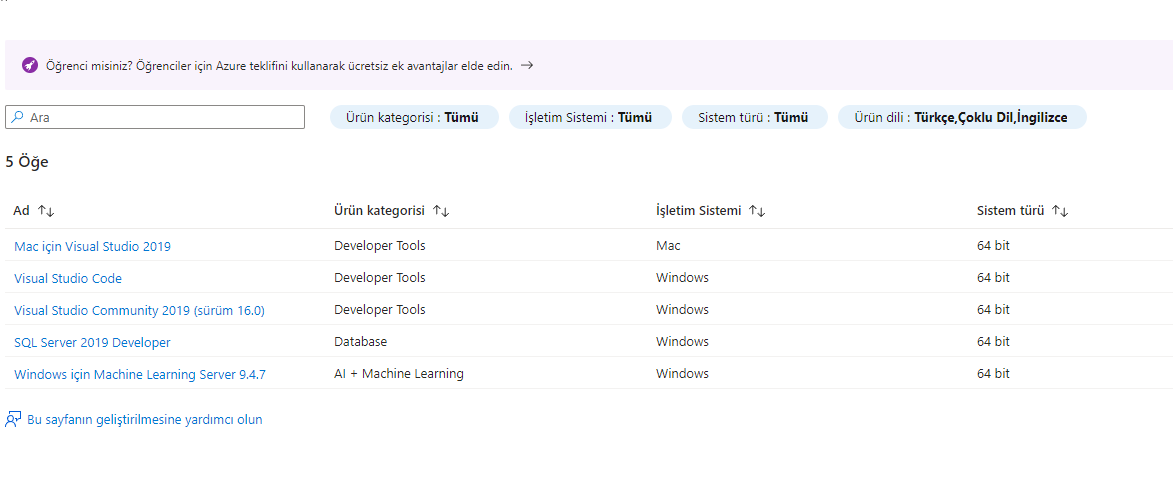Screen dimensions: 1173x480
Task: Select Developer Tools in Visual Studio Community row
Action: [379, 310]
